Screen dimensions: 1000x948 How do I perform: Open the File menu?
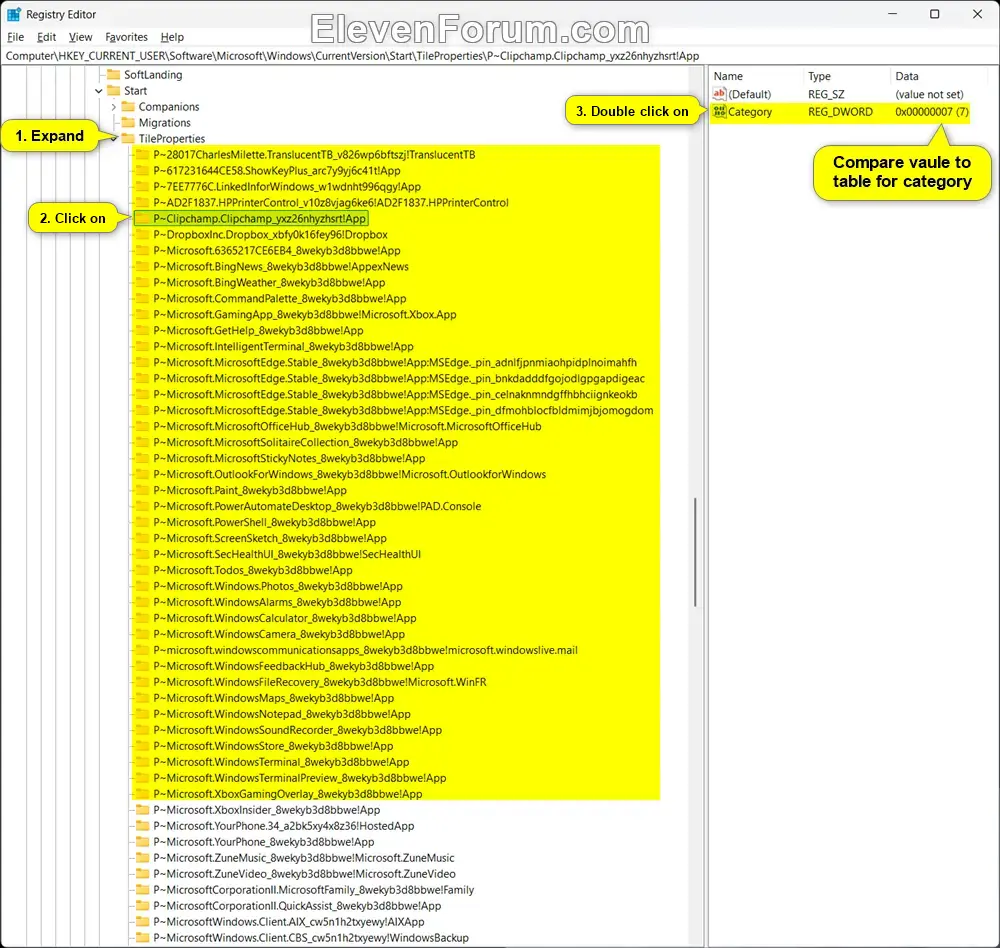click(x=15, y=37)
